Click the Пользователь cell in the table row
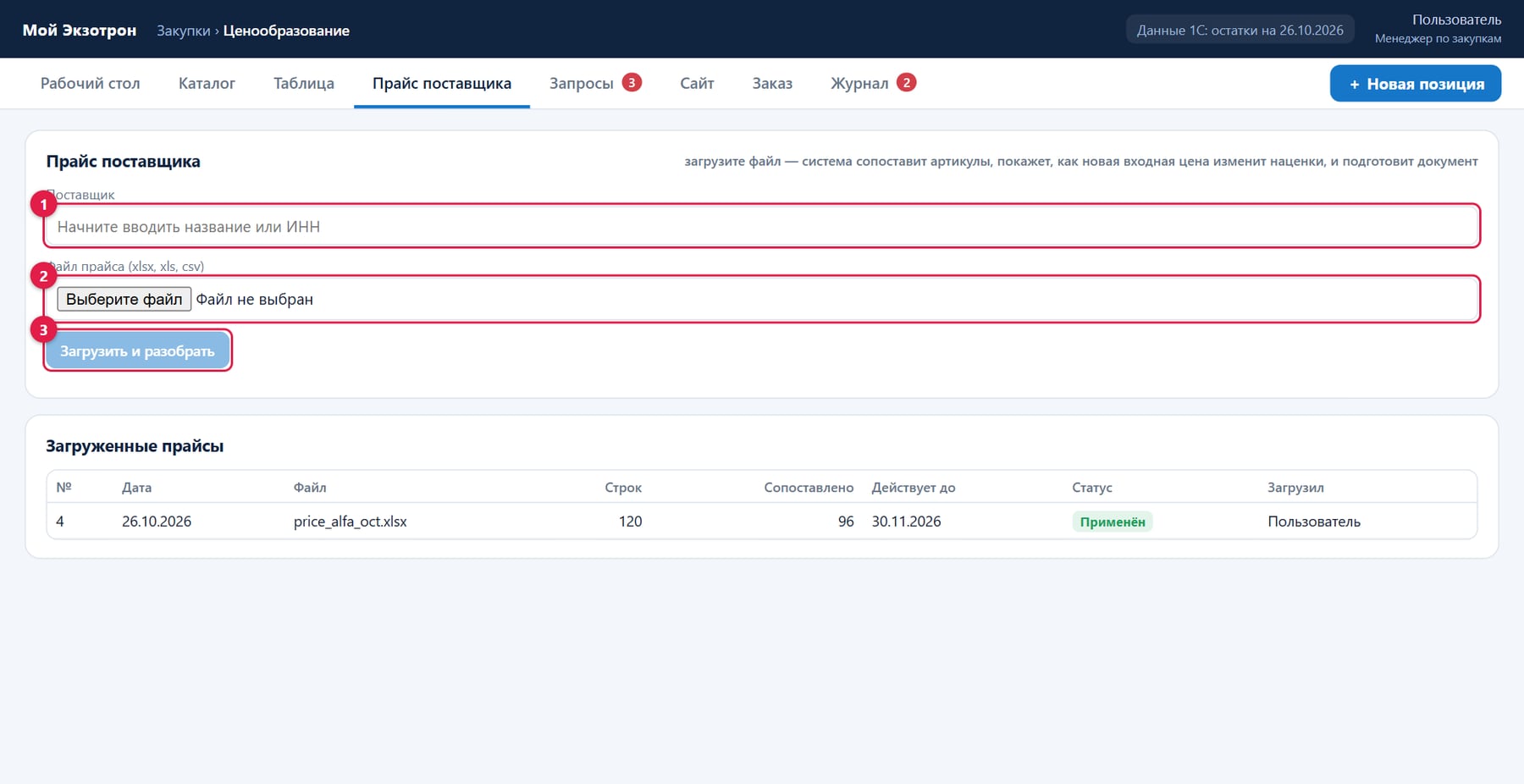The width and height of the screenshot is (1524, 784). coord(1314,522)
